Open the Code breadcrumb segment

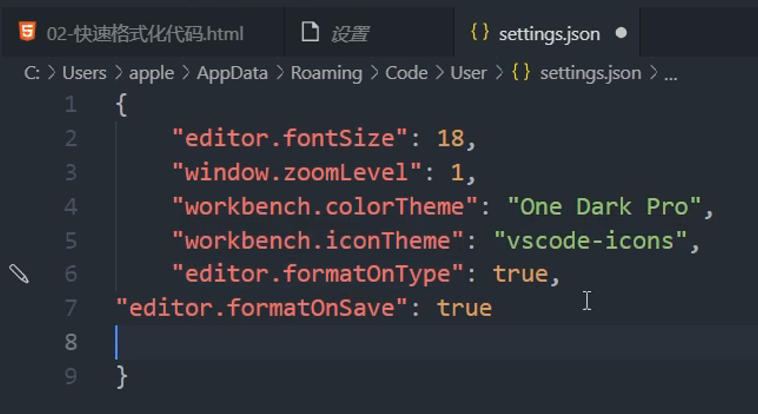(x=406, y=73)
